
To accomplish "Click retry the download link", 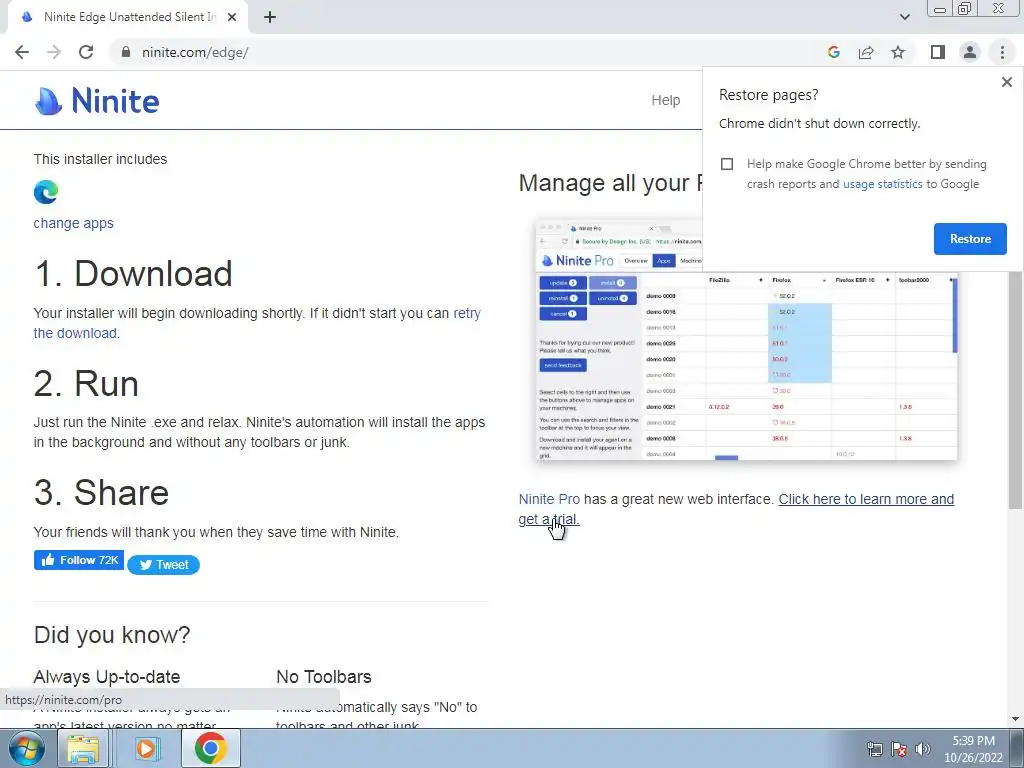I will pyautogui.click(x=257, y=323).
